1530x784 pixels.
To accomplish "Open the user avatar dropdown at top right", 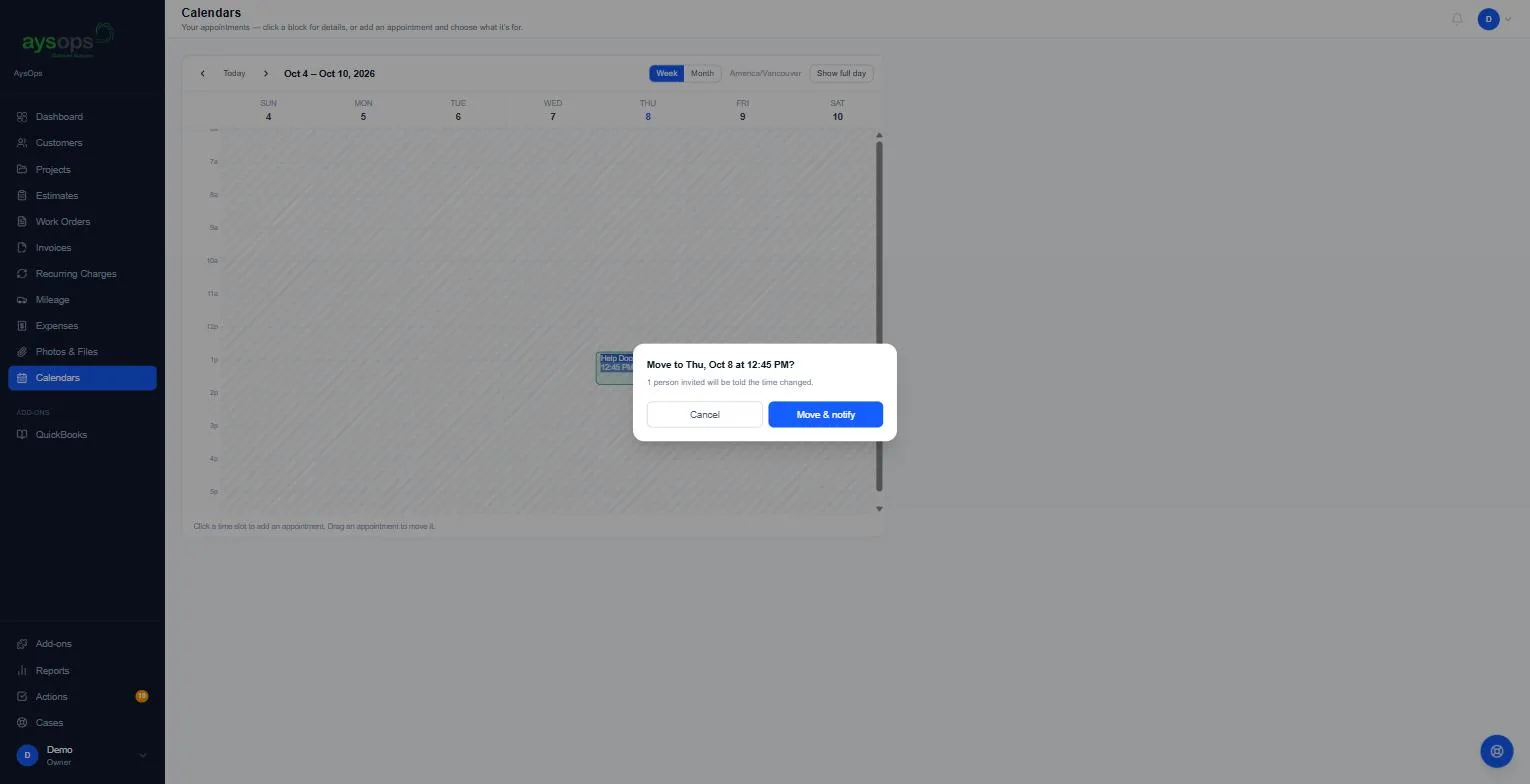I will pyautogui.click(x=1495, y=19).
